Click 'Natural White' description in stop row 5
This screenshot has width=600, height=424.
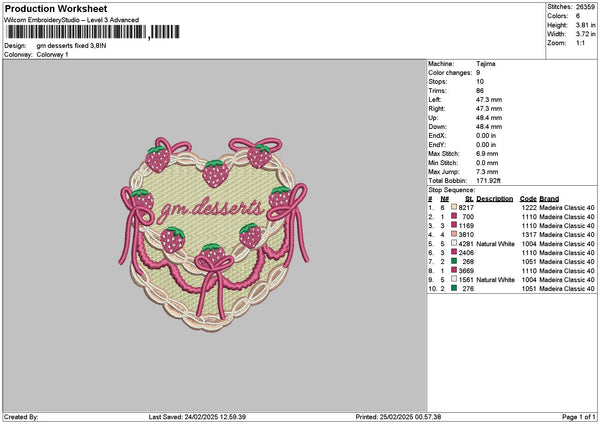coord(495,244)
